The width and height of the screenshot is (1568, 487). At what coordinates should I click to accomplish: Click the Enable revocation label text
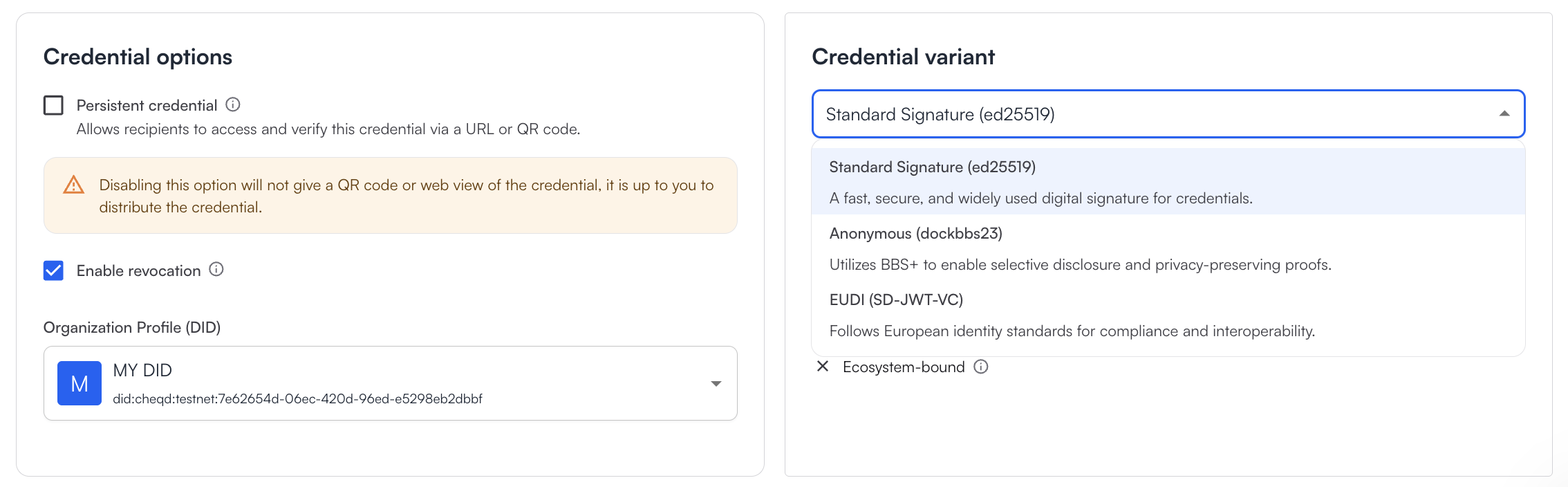tap(138, 271)
